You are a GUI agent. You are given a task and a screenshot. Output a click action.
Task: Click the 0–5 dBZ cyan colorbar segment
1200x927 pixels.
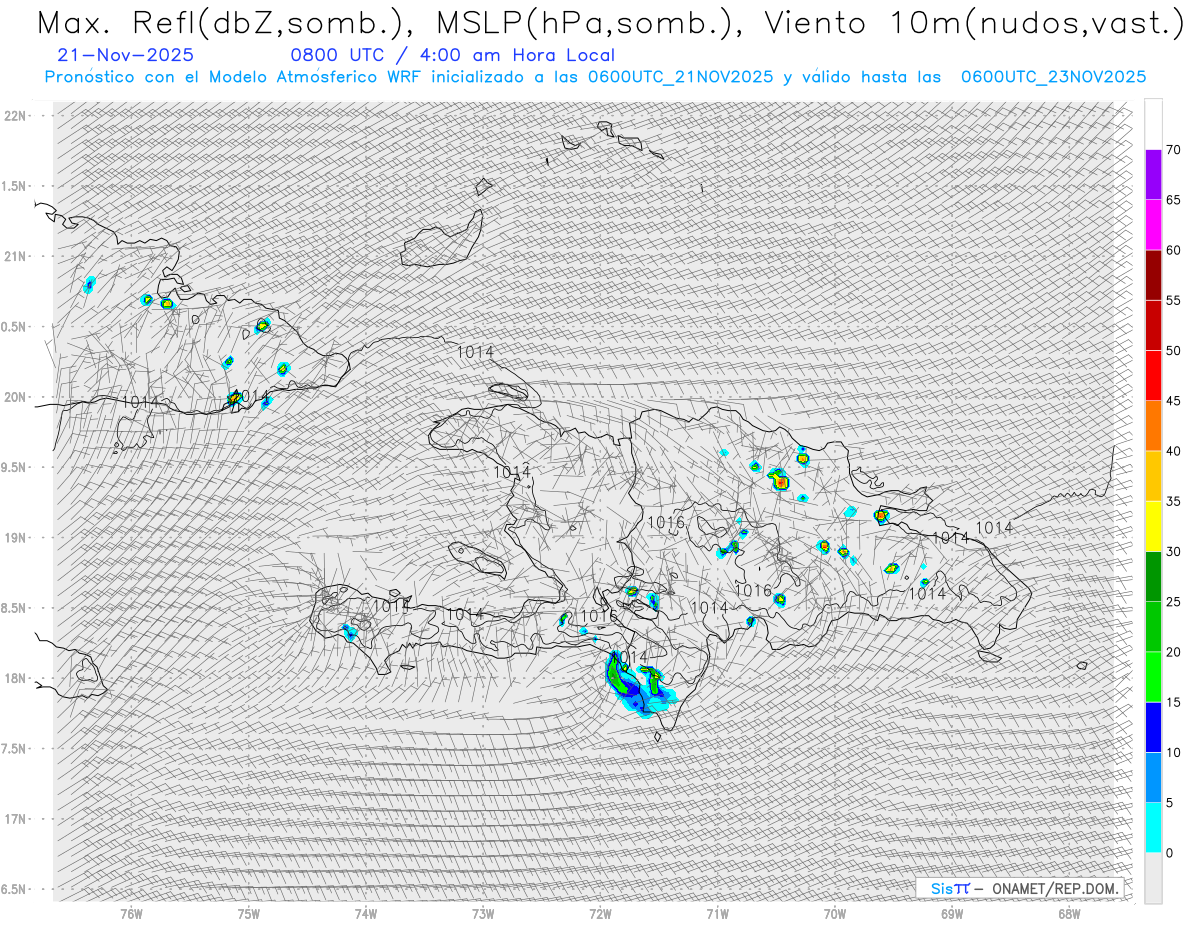1153,828
